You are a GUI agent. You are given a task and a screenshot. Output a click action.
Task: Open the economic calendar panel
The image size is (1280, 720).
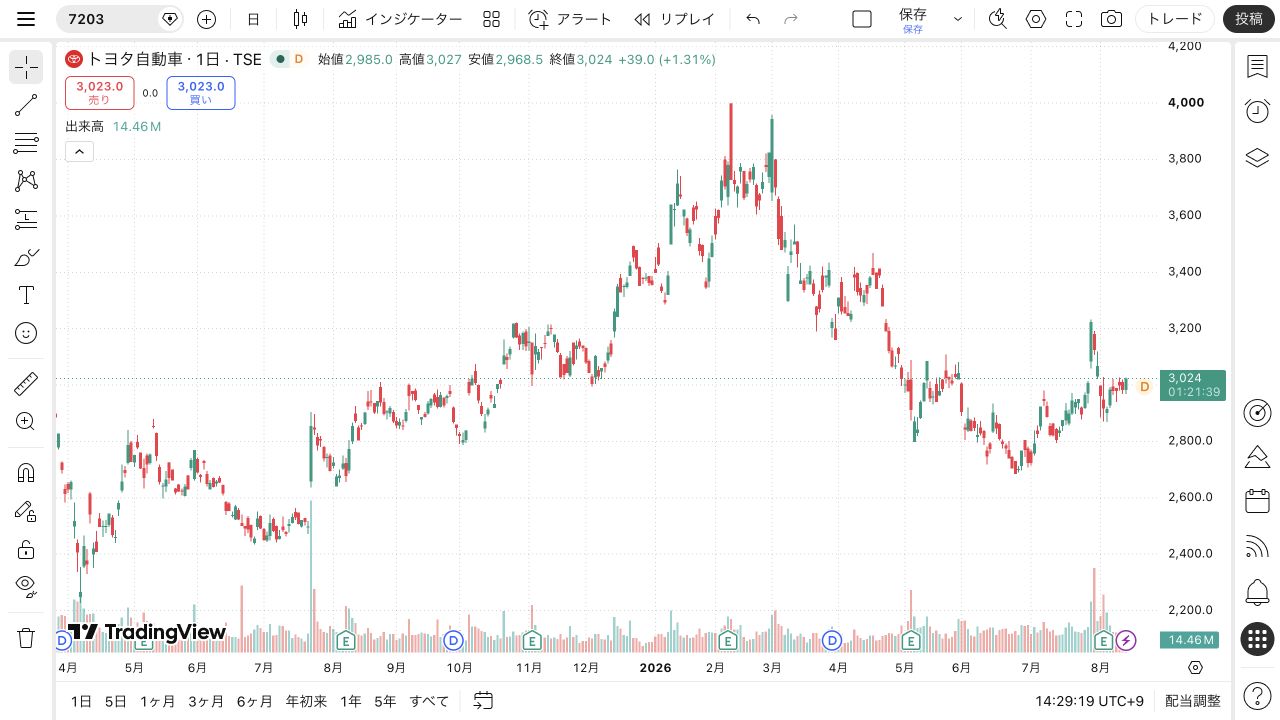tap(1257, 501)
